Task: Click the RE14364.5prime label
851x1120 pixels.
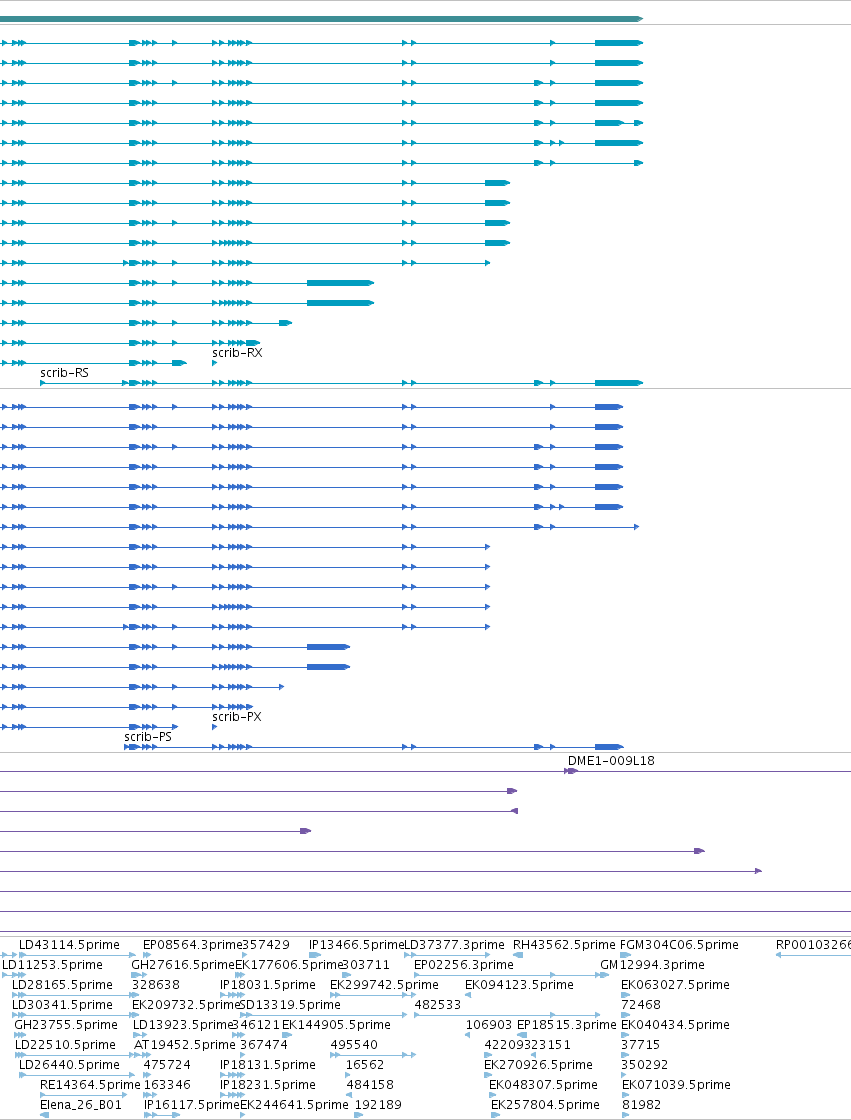Action: [x=90, y=1085]
